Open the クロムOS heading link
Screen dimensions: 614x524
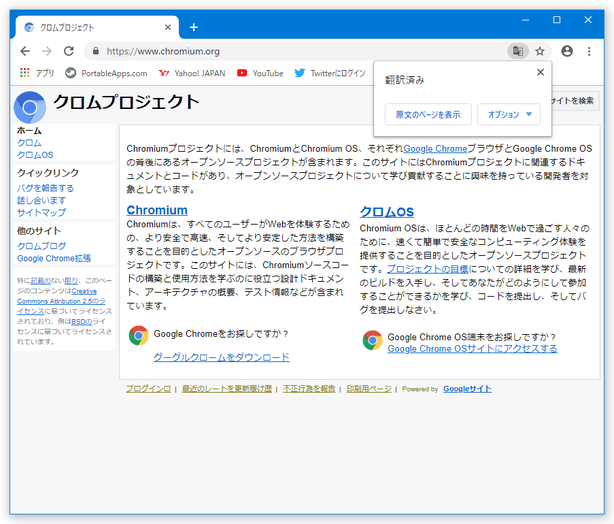click(x=386, y=212)
